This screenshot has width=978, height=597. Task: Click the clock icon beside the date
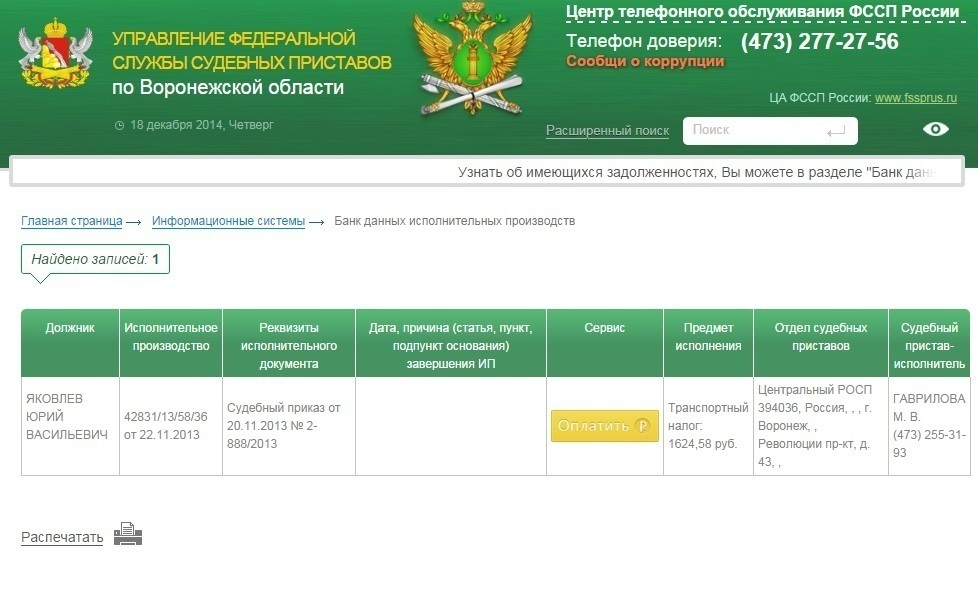click(x=119, y=125)
